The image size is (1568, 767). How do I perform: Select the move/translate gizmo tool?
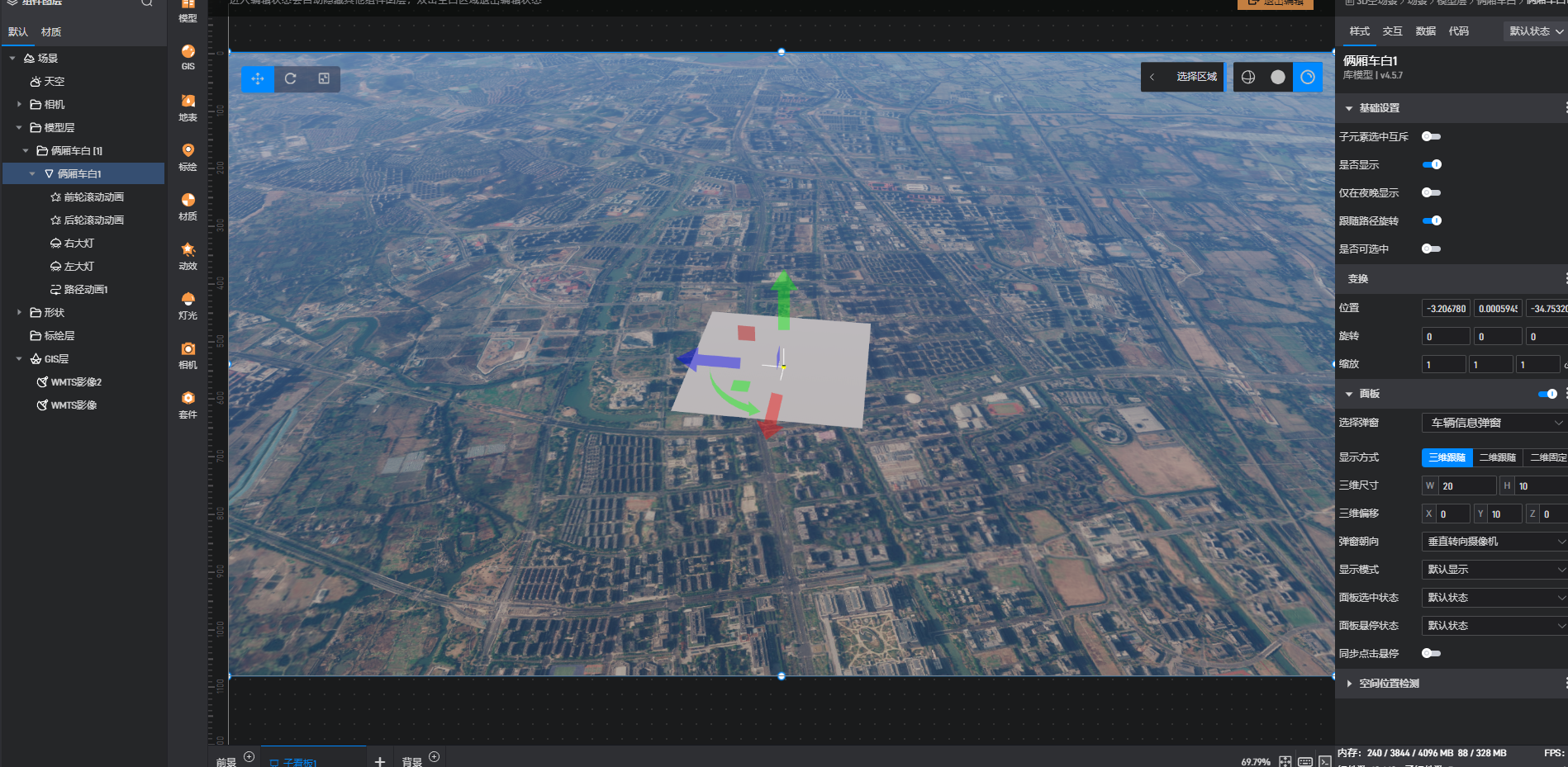coord(258,78)
